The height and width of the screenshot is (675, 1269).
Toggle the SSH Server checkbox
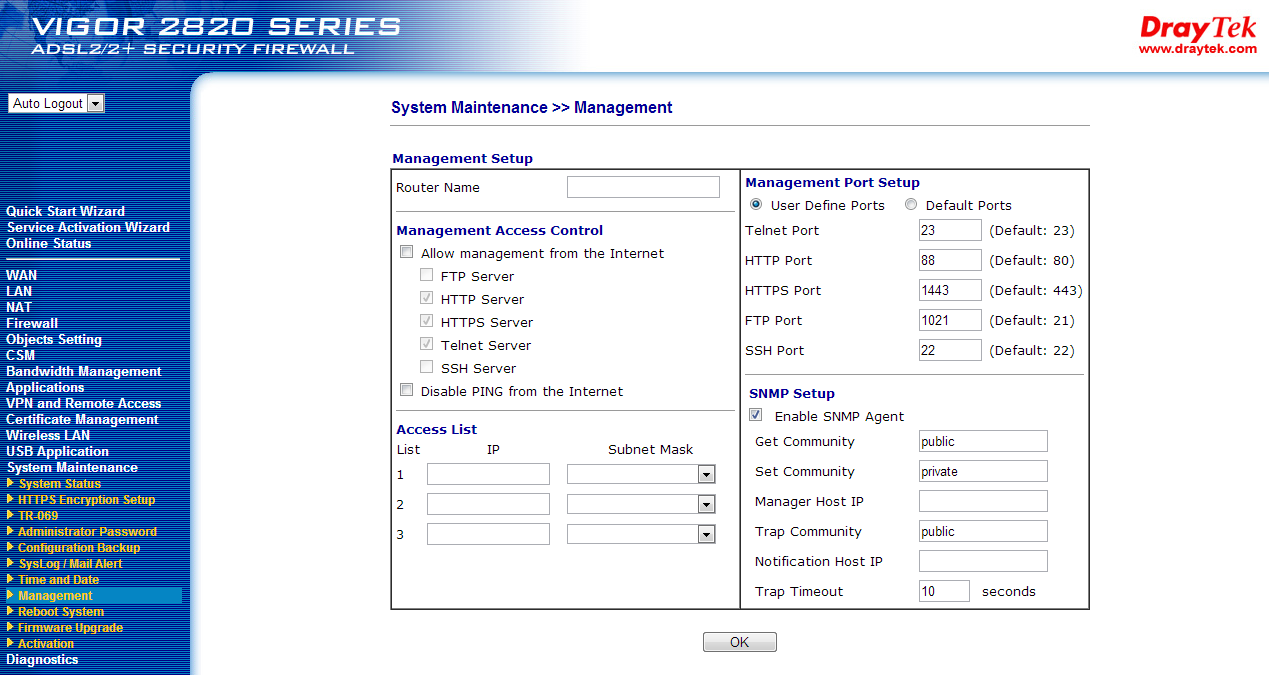click(x=427, y=368)
